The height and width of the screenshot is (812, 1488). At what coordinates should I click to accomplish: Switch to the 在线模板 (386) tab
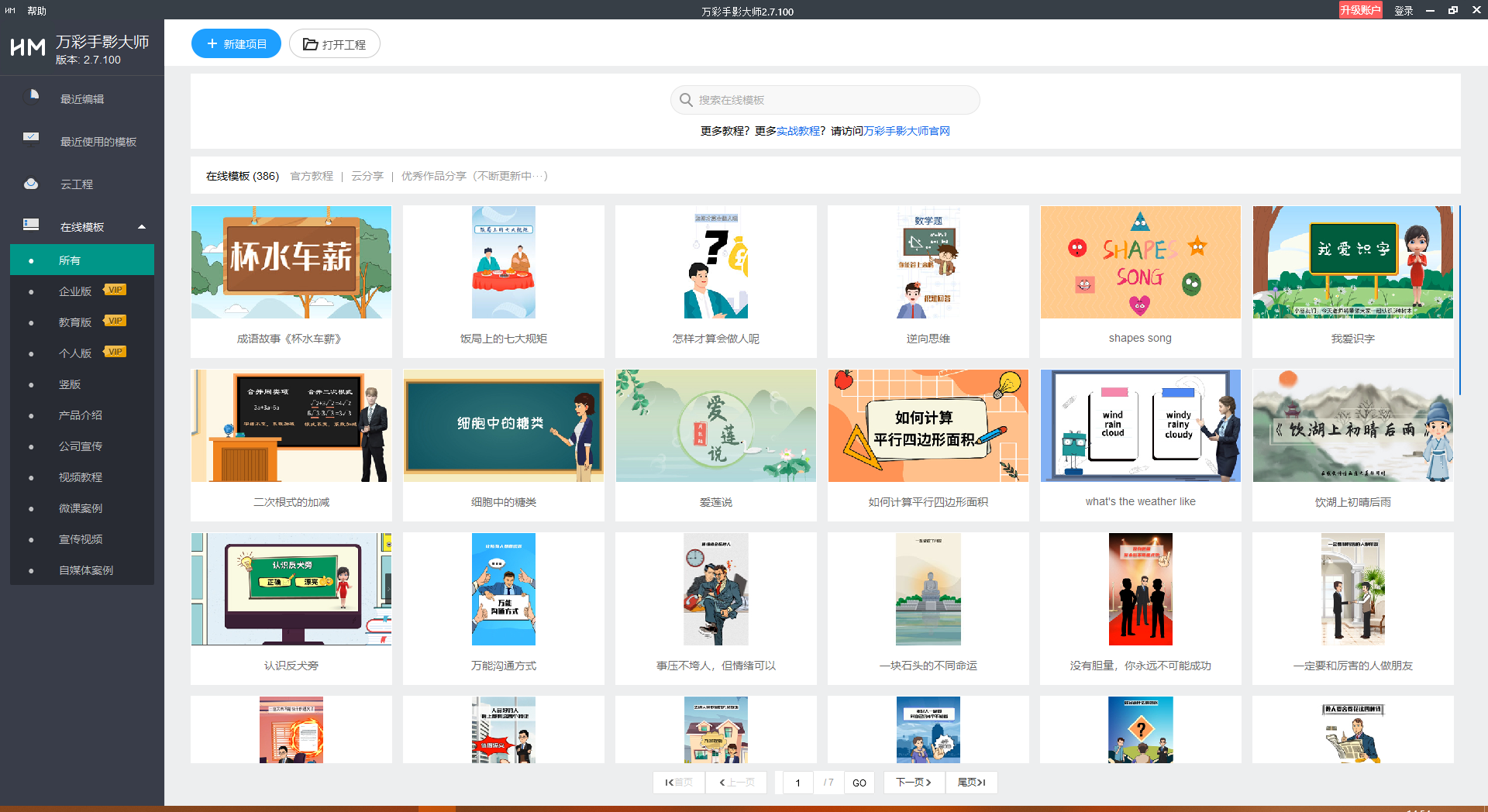[x=243, y=176]
